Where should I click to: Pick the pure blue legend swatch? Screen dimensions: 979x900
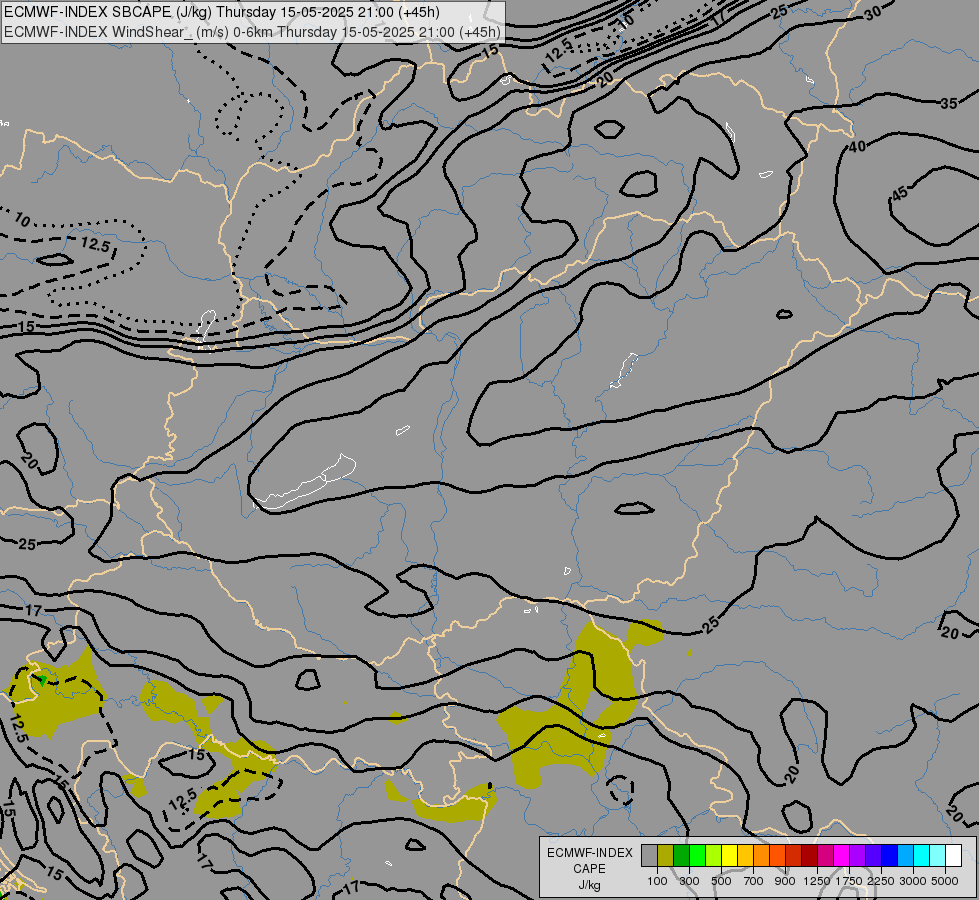tap(889, 856)
